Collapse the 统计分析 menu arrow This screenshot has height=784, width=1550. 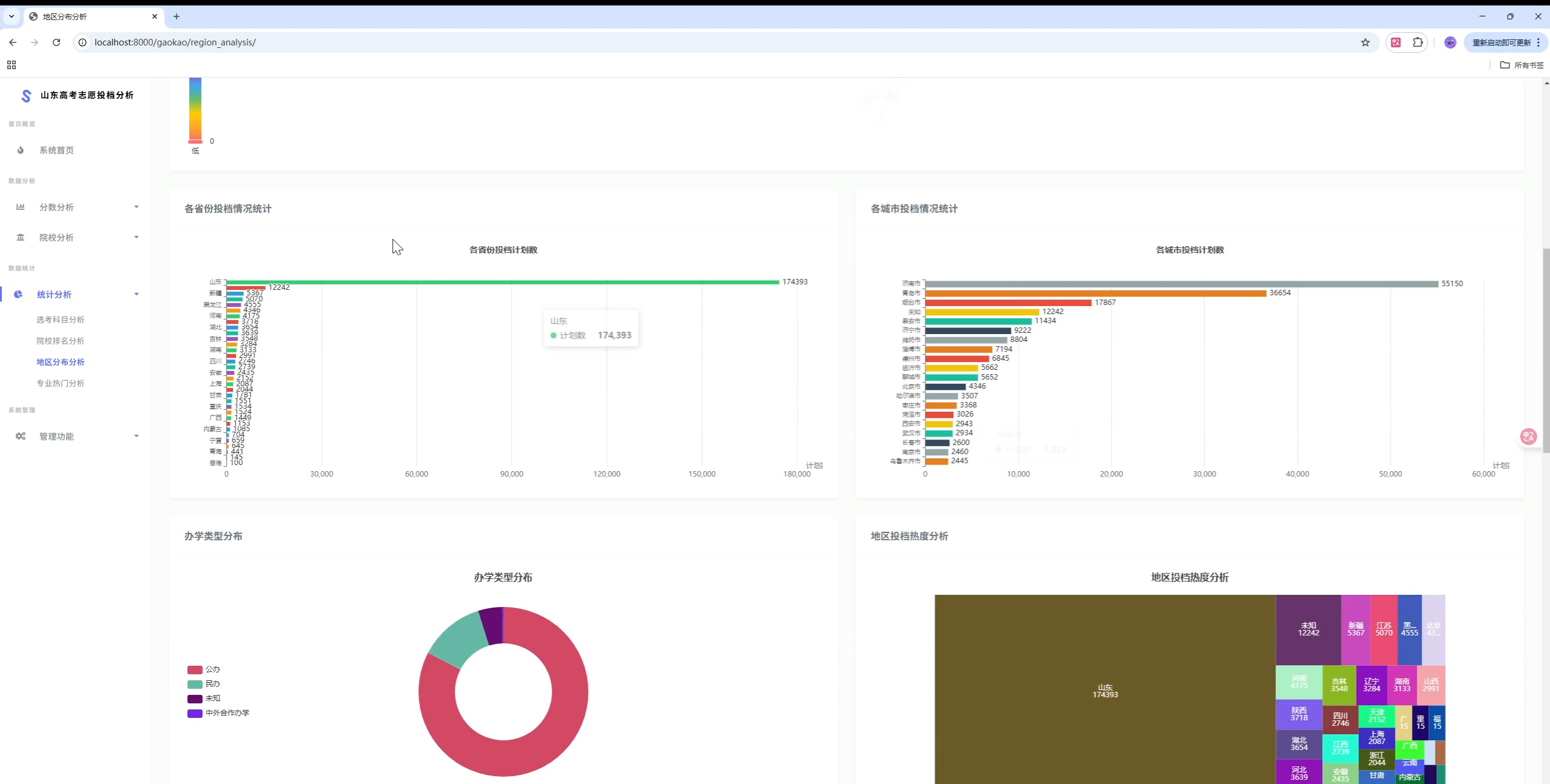click(x=136, y=295)
